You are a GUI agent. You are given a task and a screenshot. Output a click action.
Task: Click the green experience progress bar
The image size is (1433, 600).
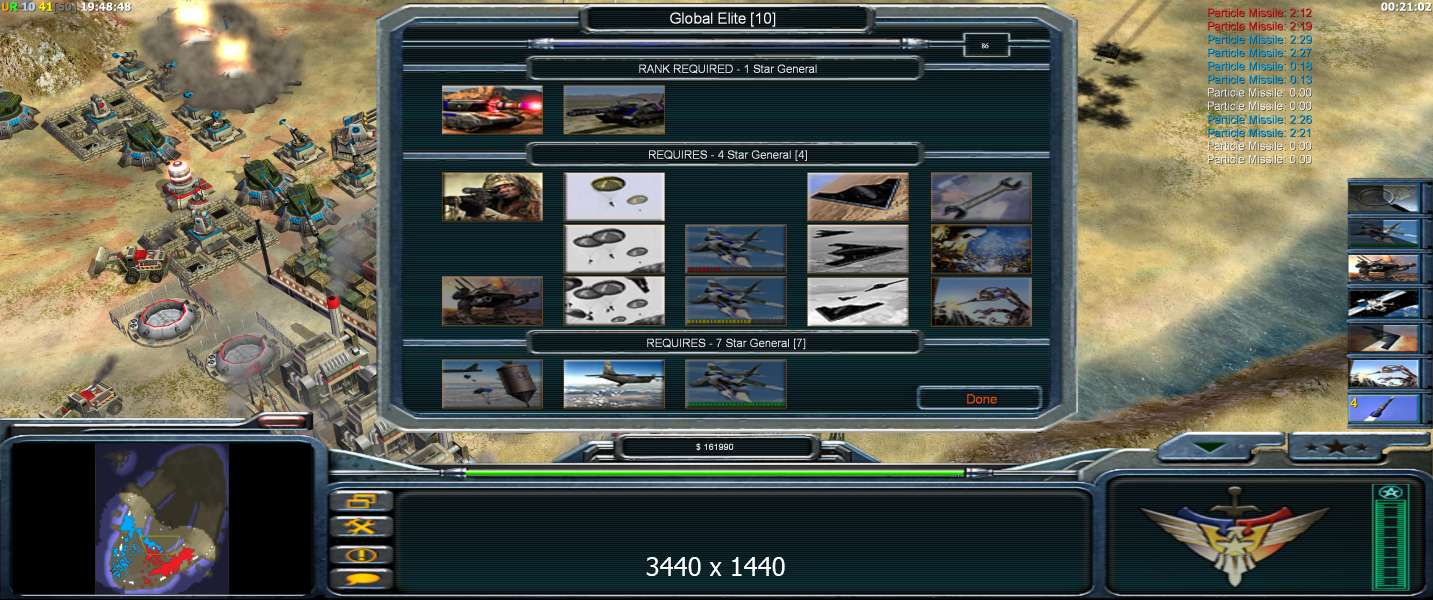(715, 473)
